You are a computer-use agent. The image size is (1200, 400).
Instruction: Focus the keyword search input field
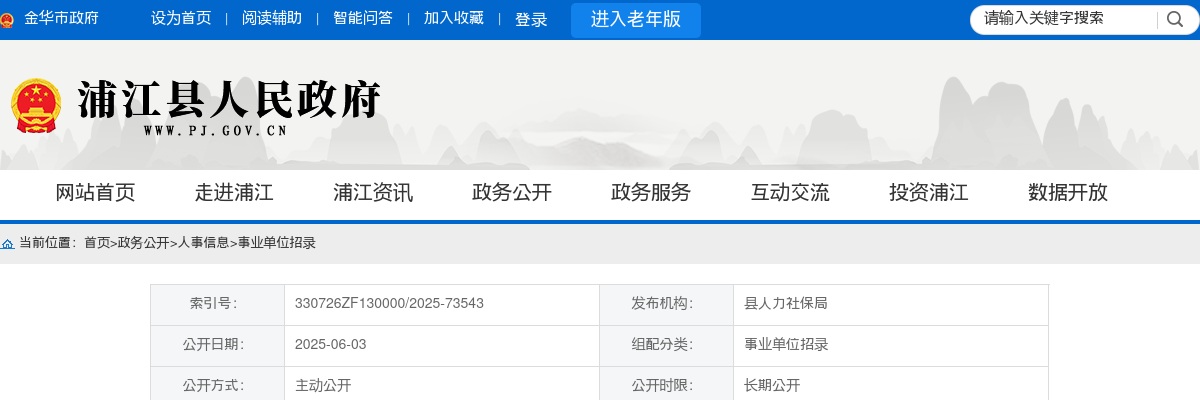pos(1065,19)
